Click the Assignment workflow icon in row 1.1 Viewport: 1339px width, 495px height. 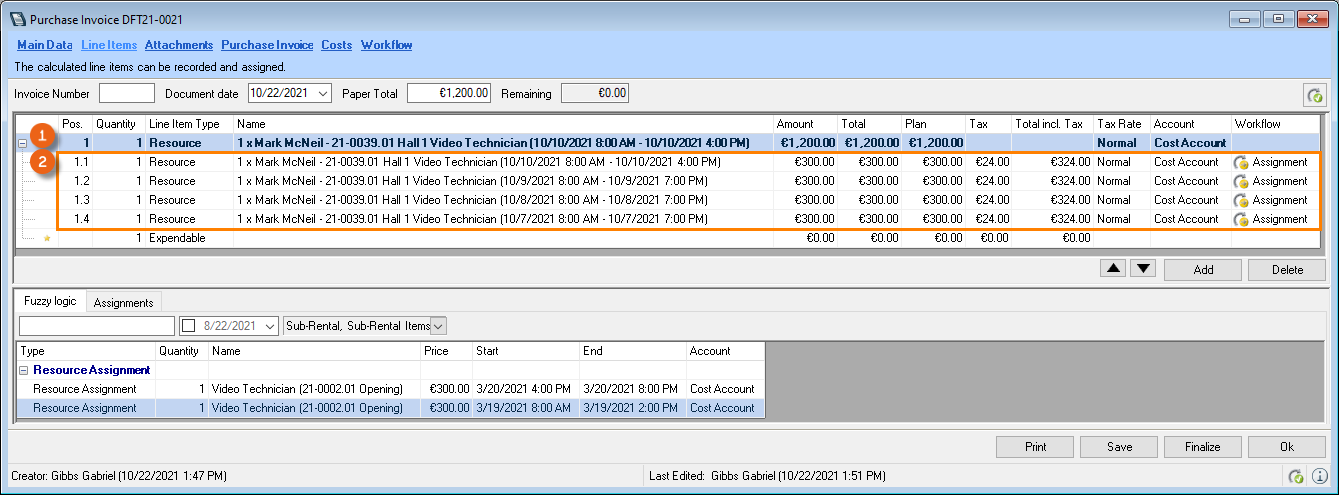pos(1241,162)
